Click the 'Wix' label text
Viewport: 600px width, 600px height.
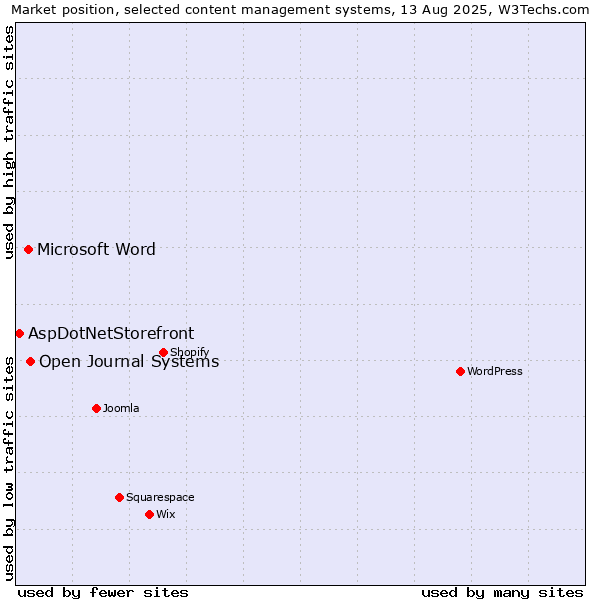(166, 514)
